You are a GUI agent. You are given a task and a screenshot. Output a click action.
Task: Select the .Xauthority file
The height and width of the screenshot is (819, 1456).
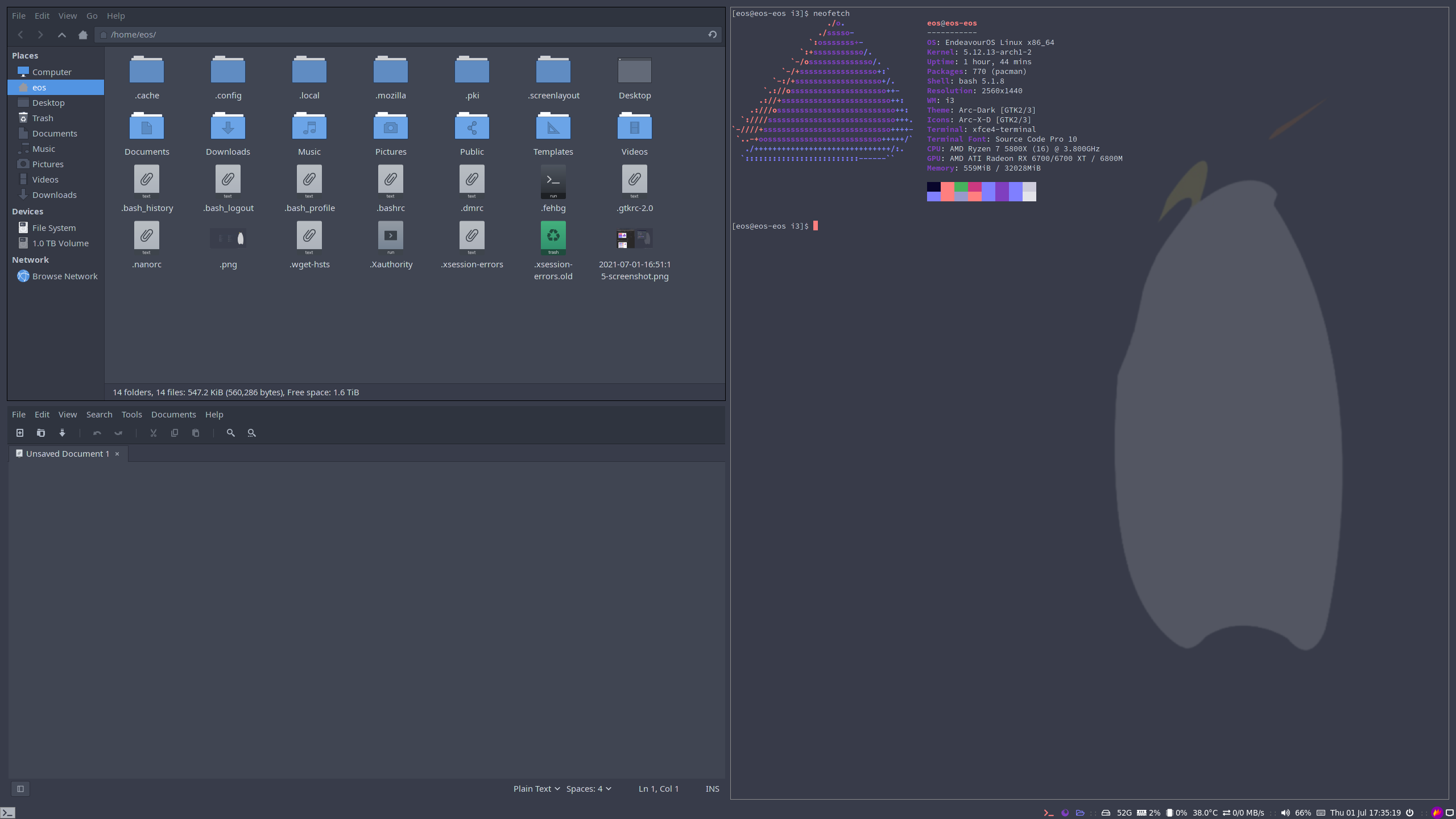click(391, 246)
